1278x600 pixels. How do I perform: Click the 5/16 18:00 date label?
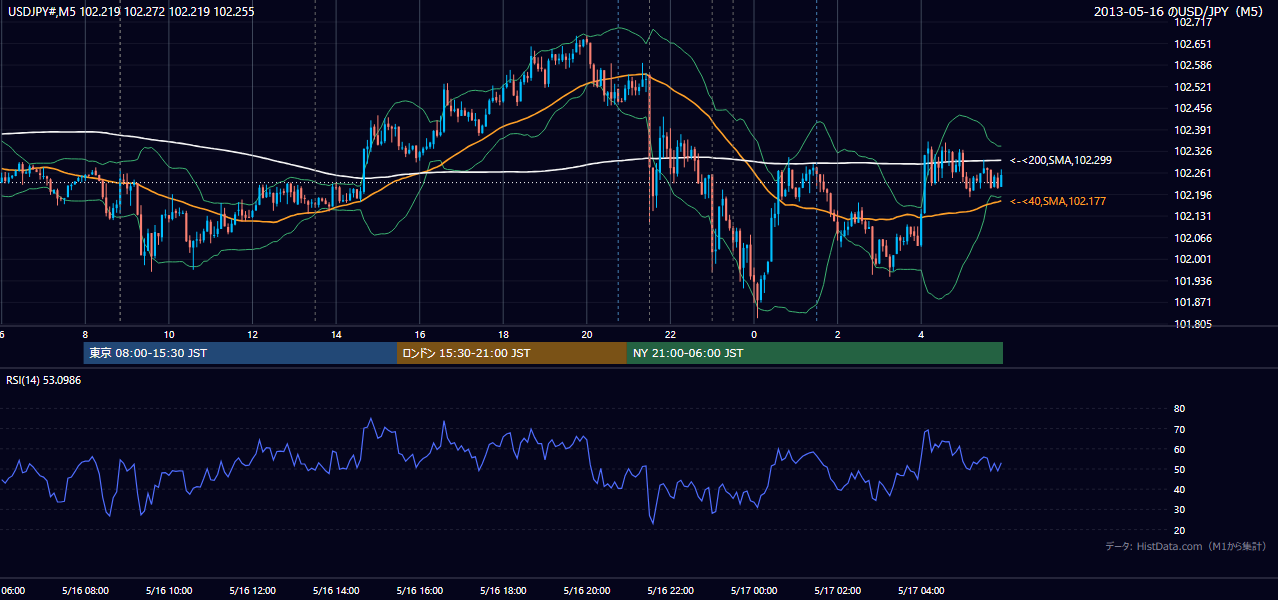pyautogui.click(x=503, y=590)
